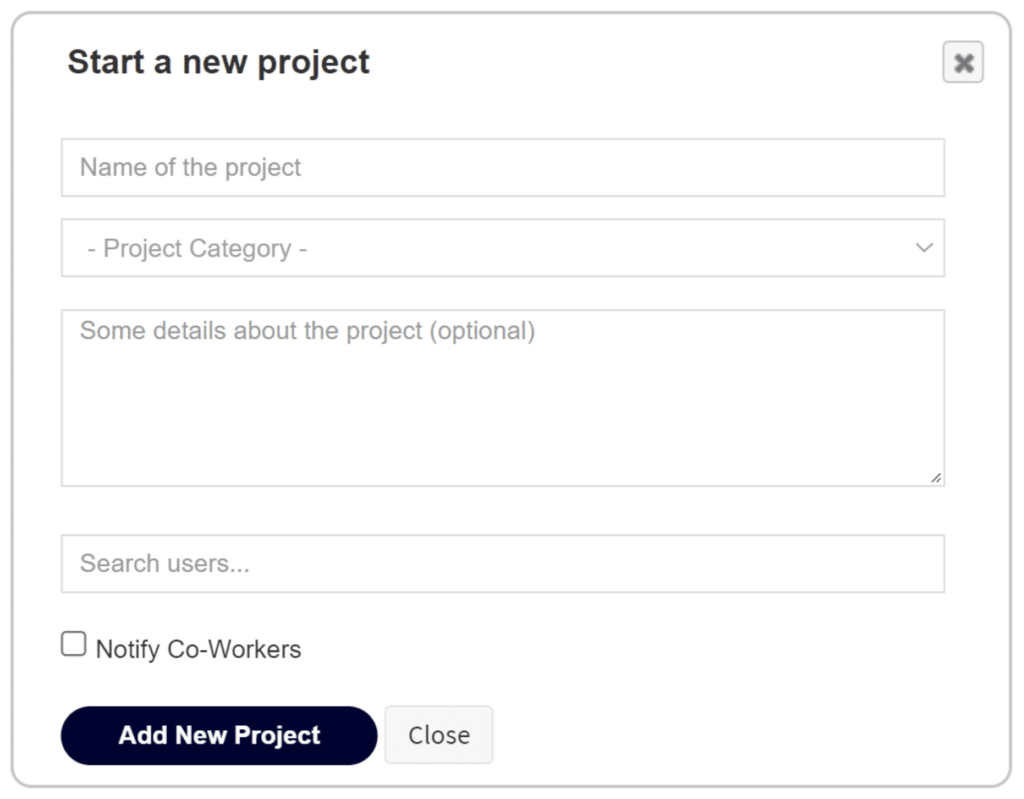Select the '- Project Category -' placeholder text
This screenshot has height=799, width=1024.
(x=197, y=248)
